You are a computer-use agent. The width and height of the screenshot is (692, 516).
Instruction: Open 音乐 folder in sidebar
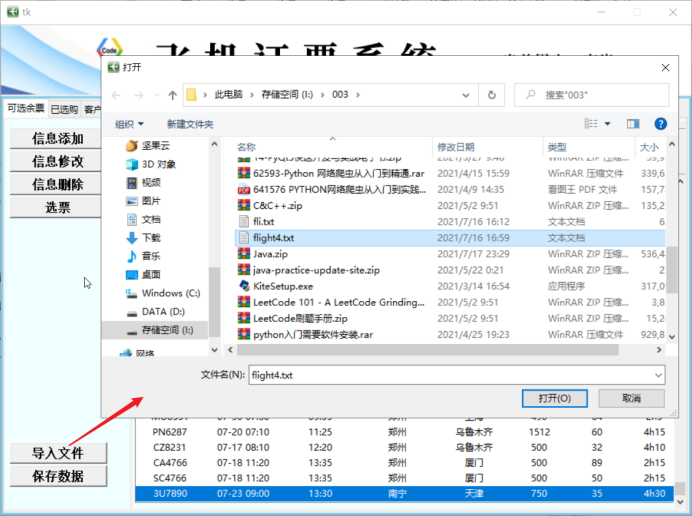[144, 256]
